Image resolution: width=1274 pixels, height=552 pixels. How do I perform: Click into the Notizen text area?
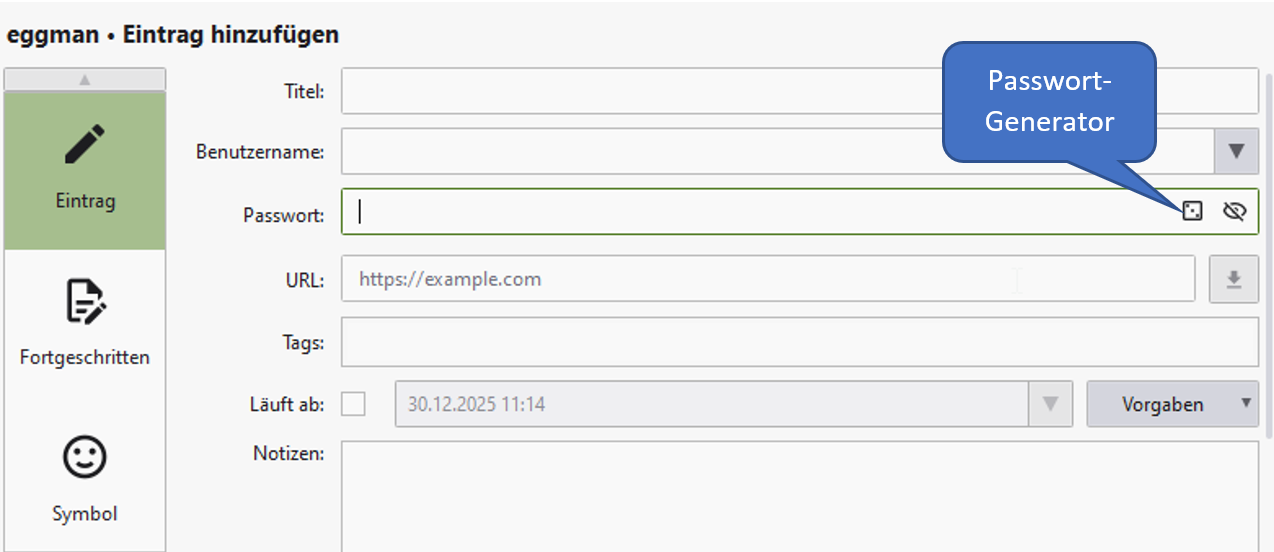[x=799, y=496]
